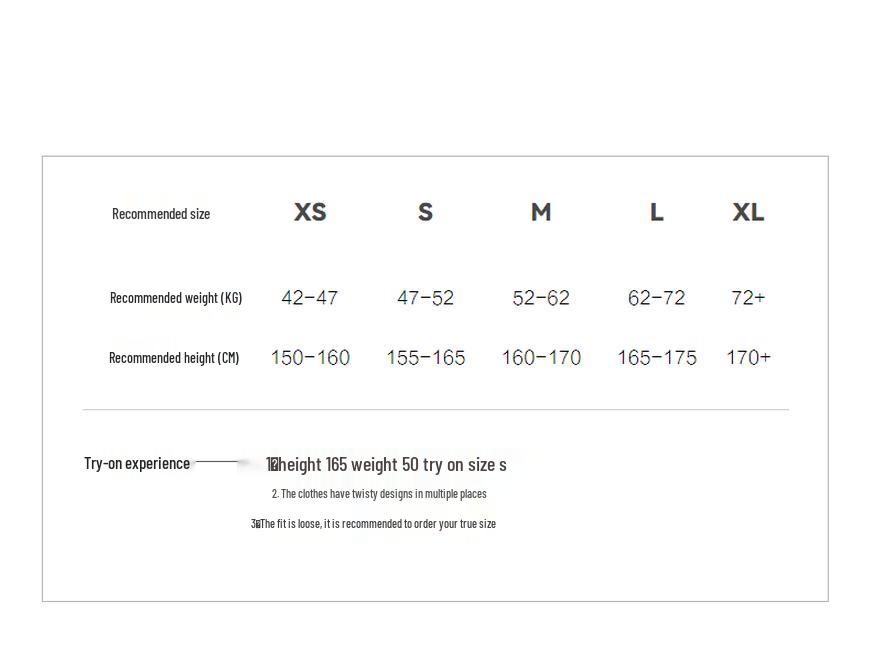Click the 150-160 height value

point(310,358)
